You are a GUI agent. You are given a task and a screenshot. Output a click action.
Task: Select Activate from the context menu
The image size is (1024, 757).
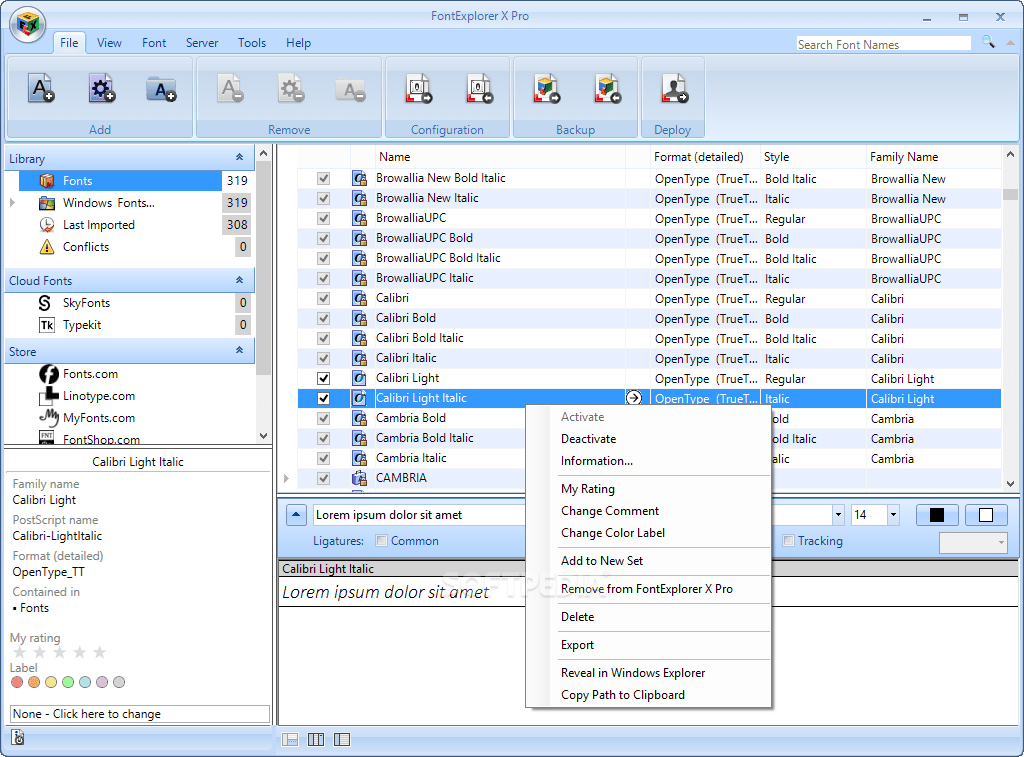pos(583,416)
